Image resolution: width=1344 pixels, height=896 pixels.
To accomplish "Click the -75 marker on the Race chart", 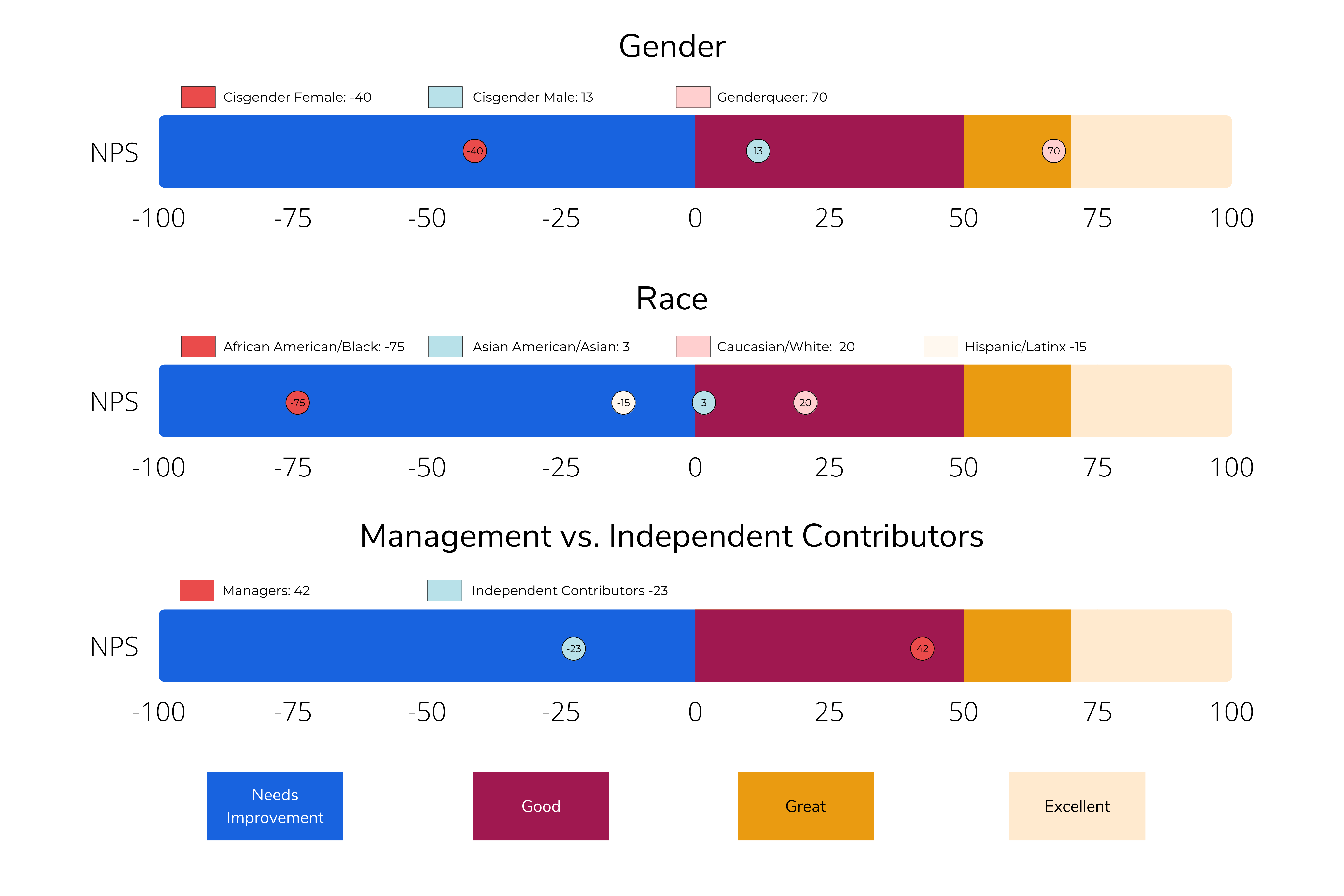I will click(298, 402).
